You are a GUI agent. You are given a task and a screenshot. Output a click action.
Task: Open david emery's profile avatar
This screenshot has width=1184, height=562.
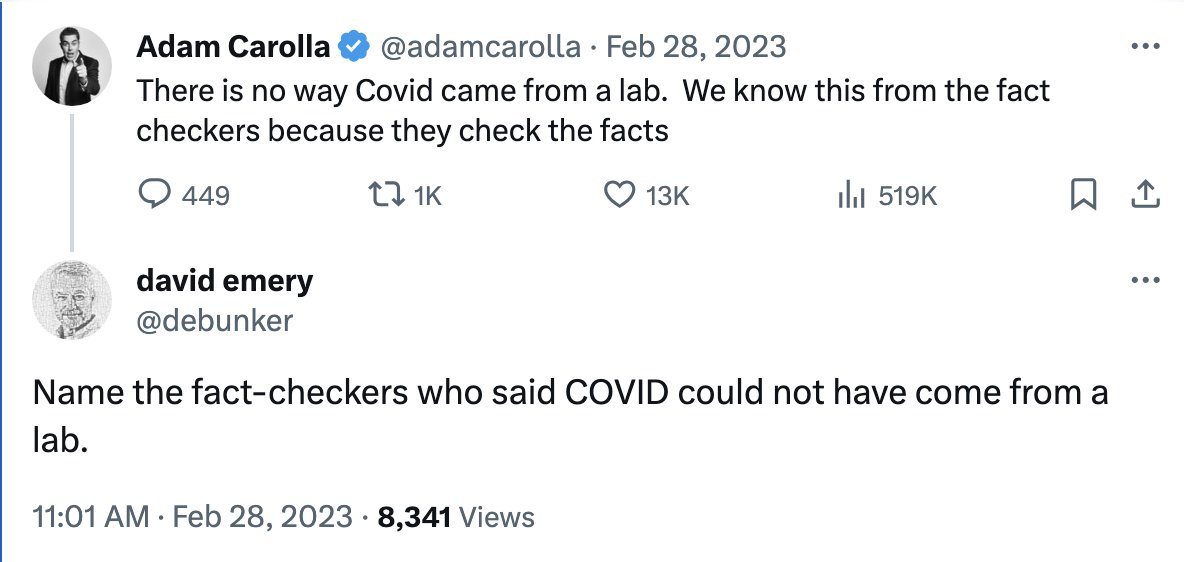point(71,299)
